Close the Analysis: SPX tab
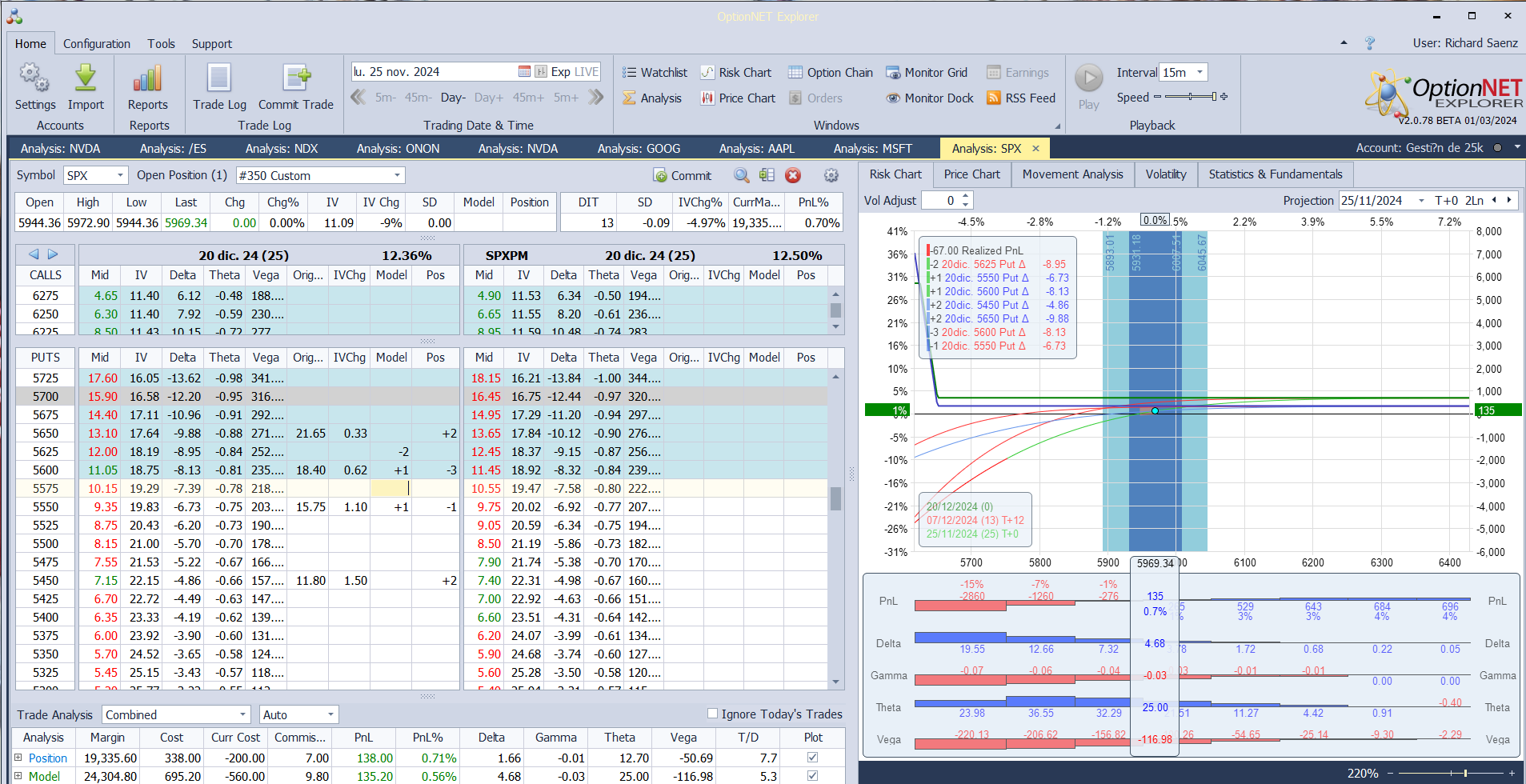 1035,149
